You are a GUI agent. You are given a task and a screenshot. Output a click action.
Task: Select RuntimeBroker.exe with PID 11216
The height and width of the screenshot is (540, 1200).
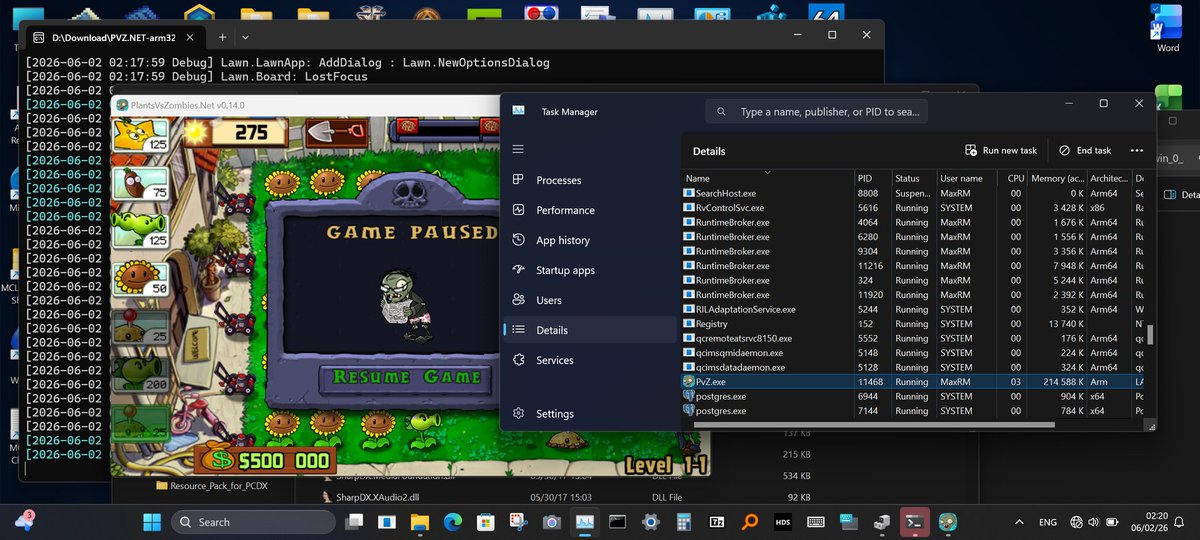click(x=914, y=266)
